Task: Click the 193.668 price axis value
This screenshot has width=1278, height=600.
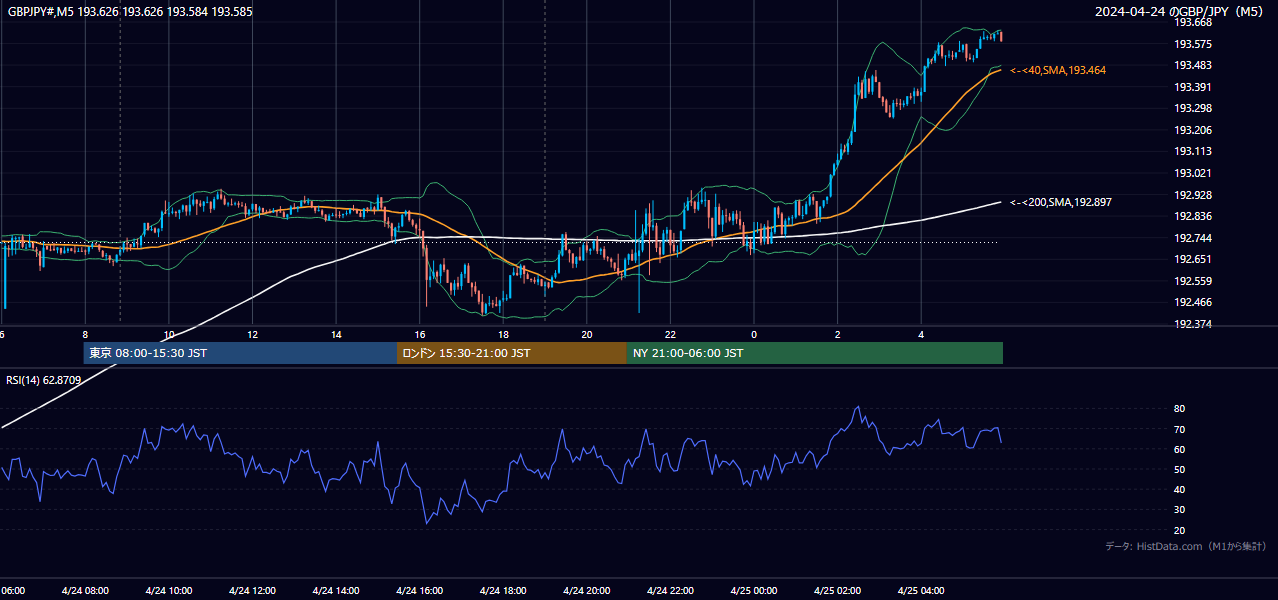Action: (x=1193, y=23)
